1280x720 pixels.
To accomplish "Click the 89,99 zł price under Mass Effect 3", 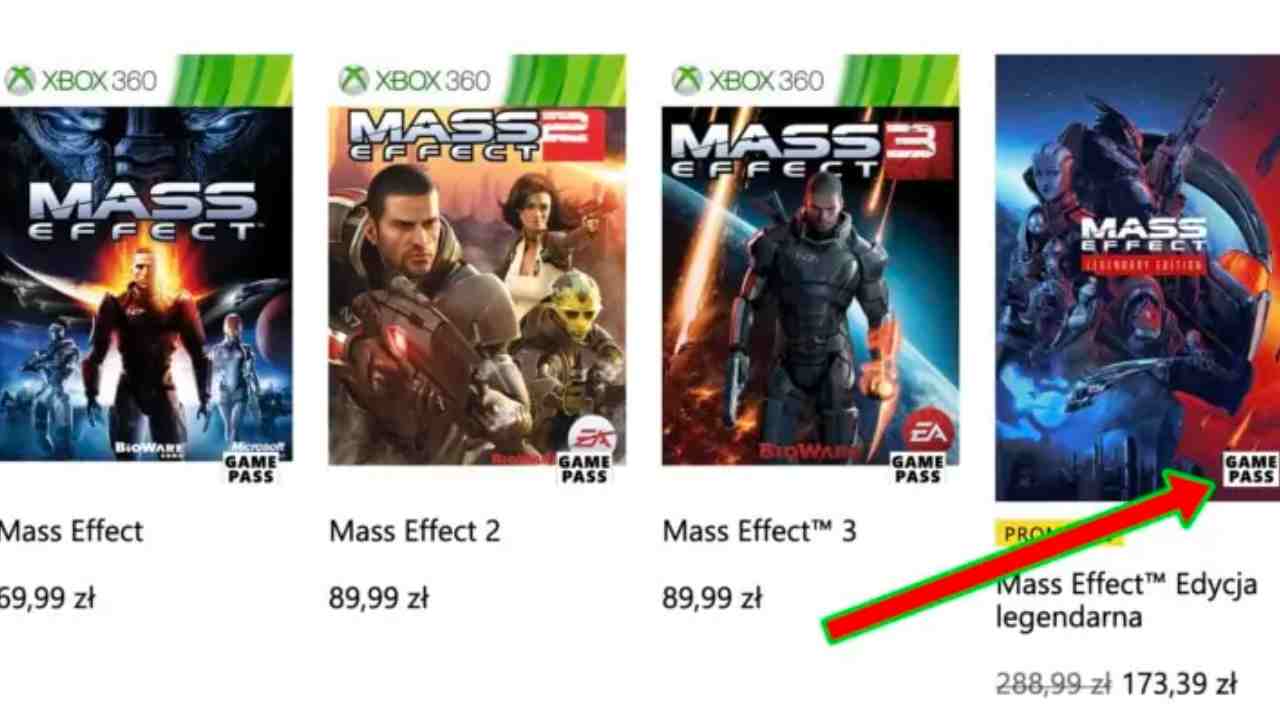I will point(711,599).
